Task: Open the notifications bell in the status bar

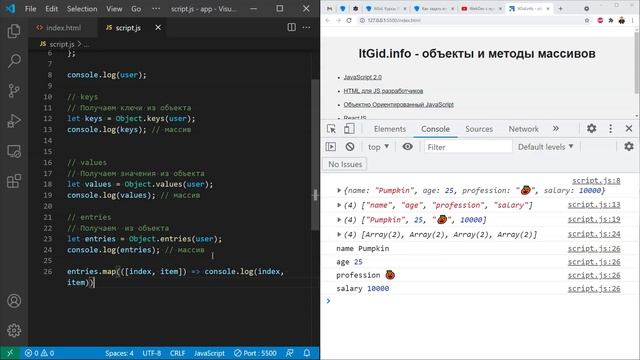Action: 307,353
